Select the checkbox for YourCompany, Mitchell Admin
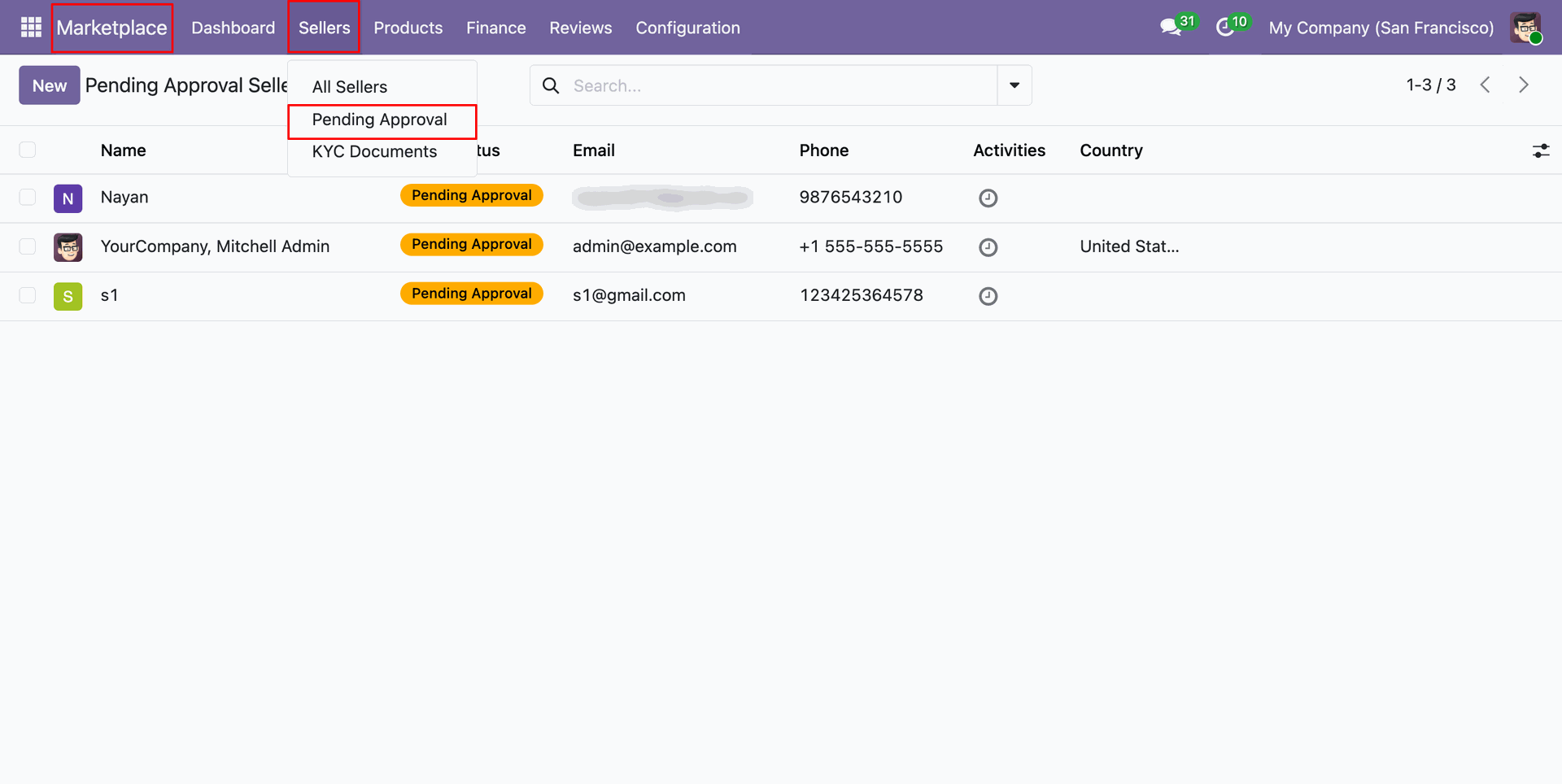This screenshot has width=1562, height=784. 28,246
